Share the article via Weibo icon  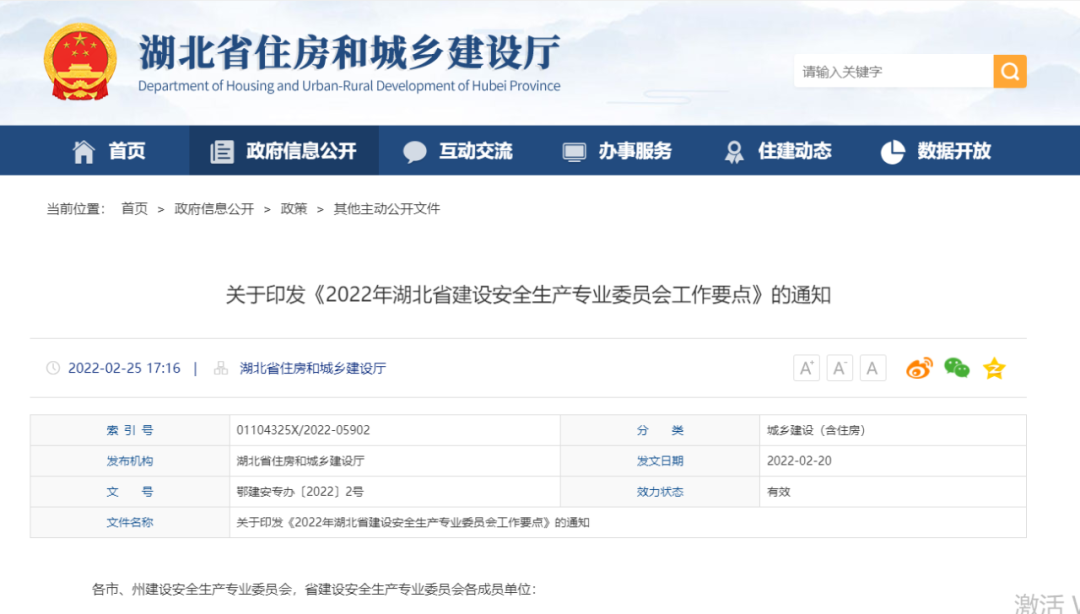pos(919,368)
